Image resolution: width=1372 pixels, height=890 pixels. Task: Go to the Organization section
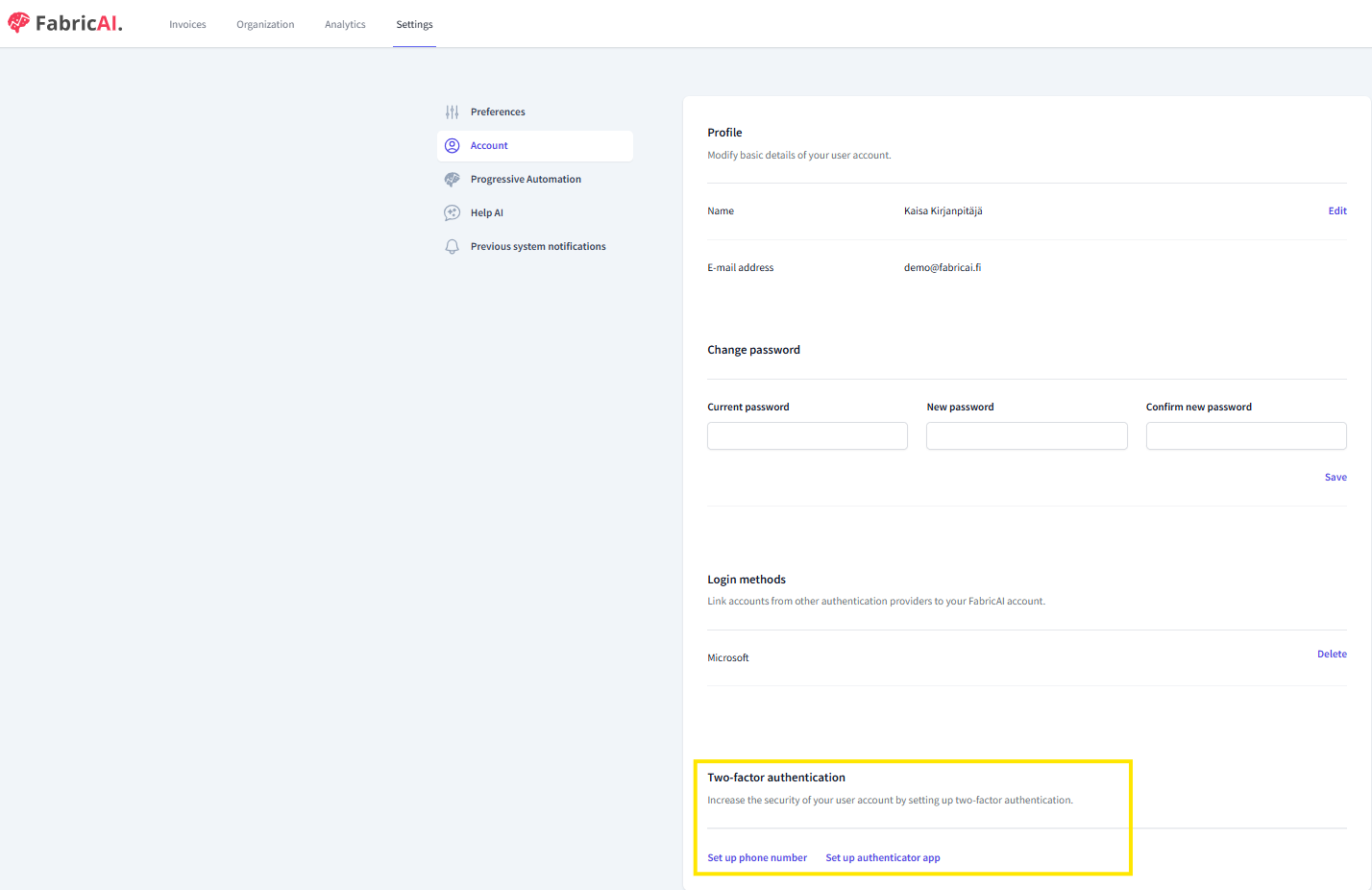(x=265, y=25)
